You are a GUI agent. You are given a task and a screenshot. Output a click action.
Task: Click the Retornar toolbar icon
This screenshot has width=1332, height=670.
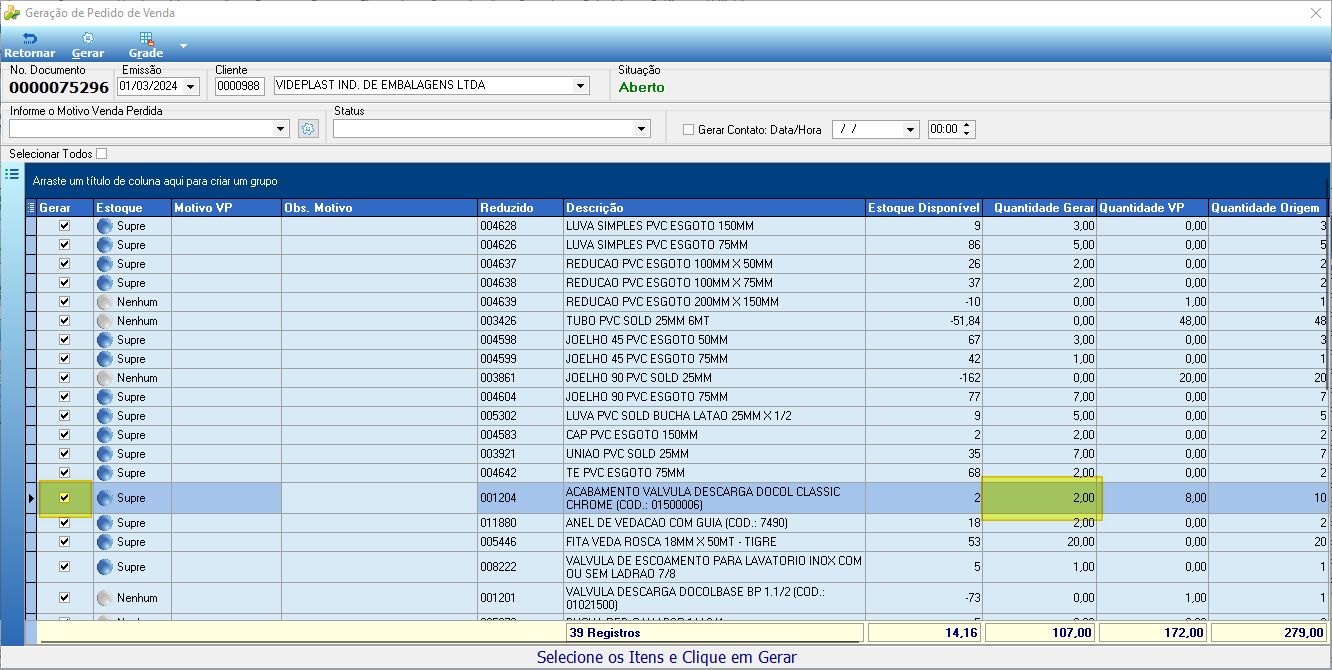click(29, 38)
